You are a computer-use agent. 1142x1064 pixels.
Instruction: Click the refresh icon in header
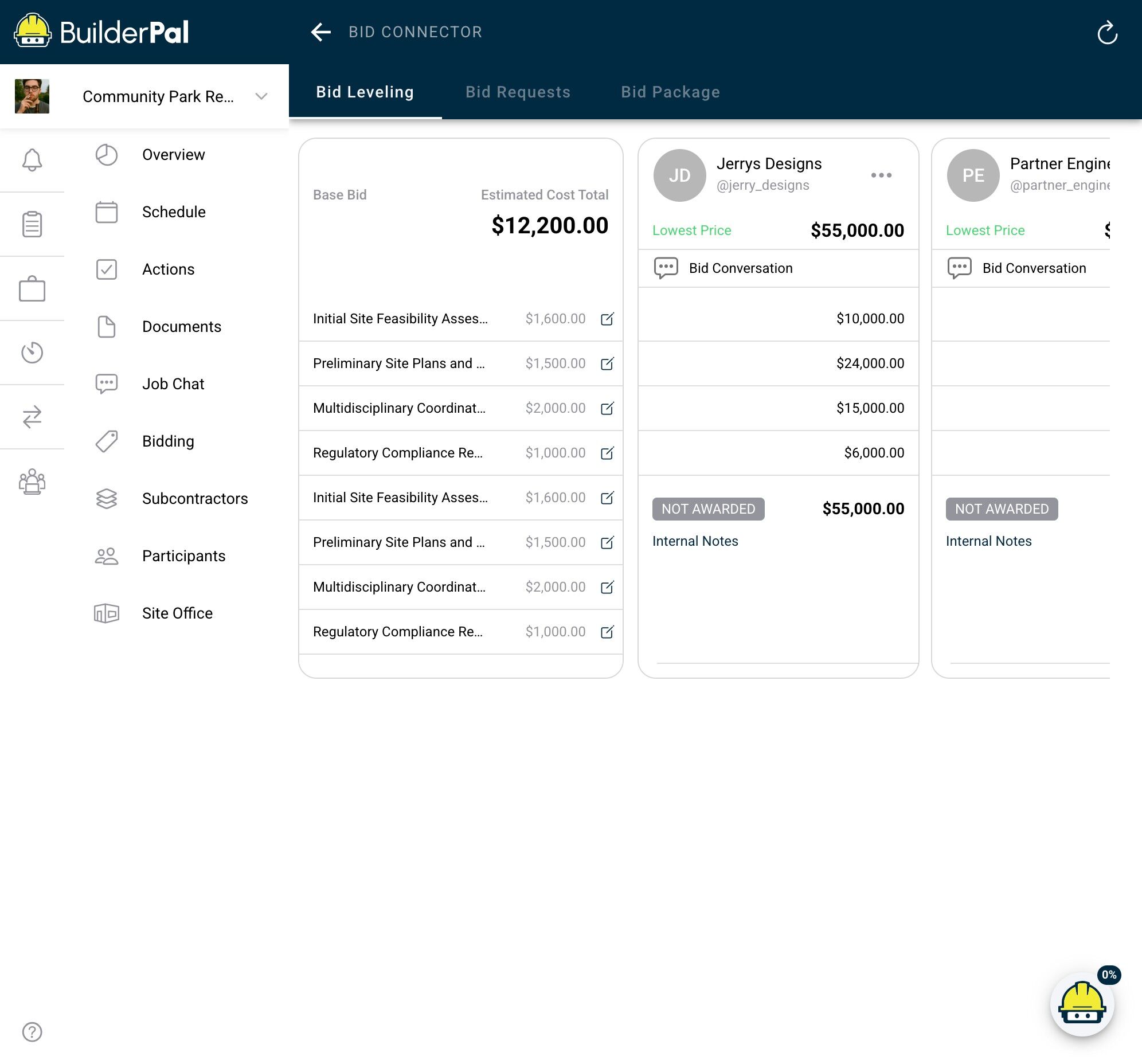(x=1107, y=32)
